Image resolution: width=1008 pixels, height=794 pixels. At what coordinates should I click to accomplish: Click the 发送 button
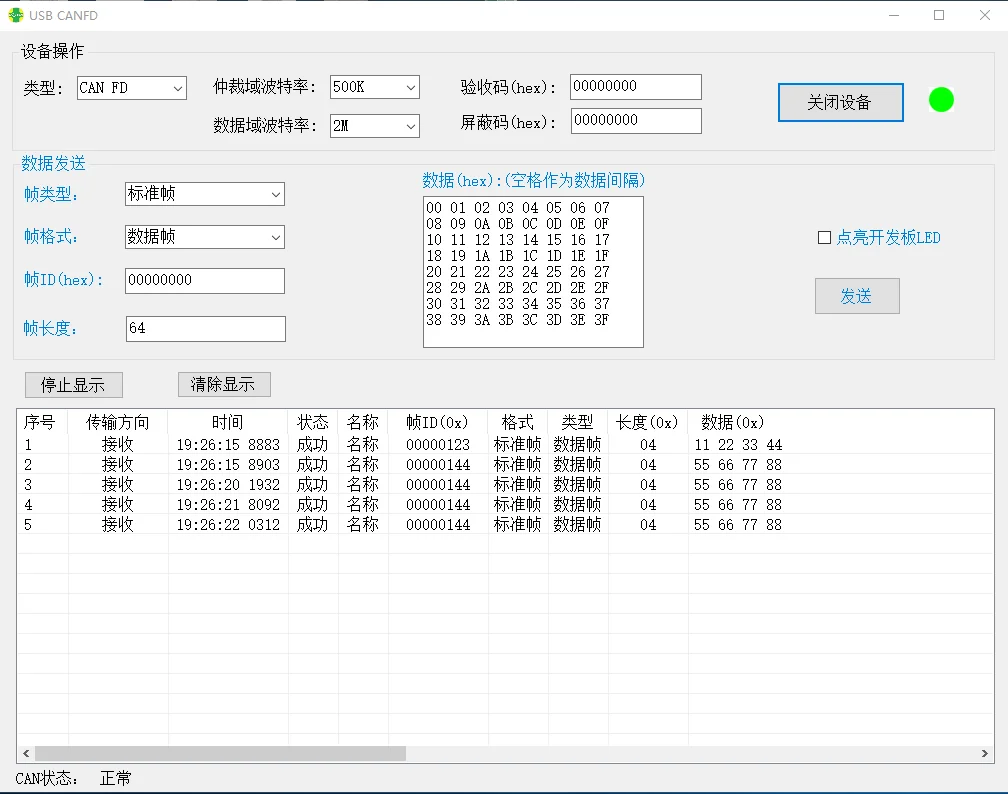pos(857,296)
